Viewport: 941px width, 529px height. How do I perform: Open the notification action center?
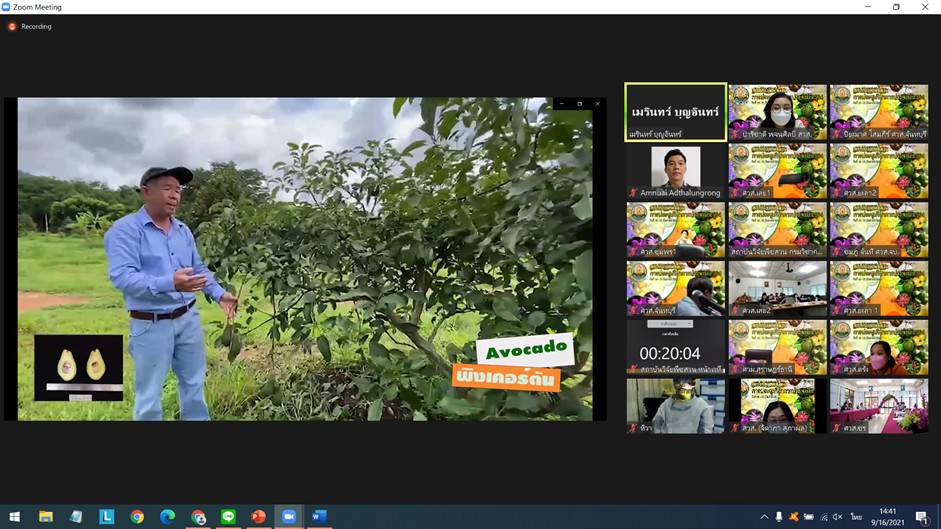(x=922, y=517)
